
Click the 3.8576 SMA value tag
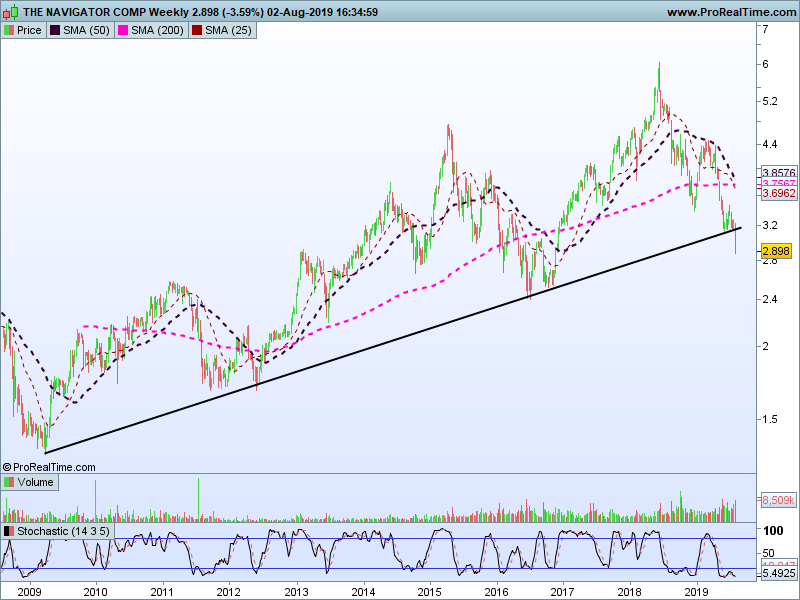pos(779,172)
